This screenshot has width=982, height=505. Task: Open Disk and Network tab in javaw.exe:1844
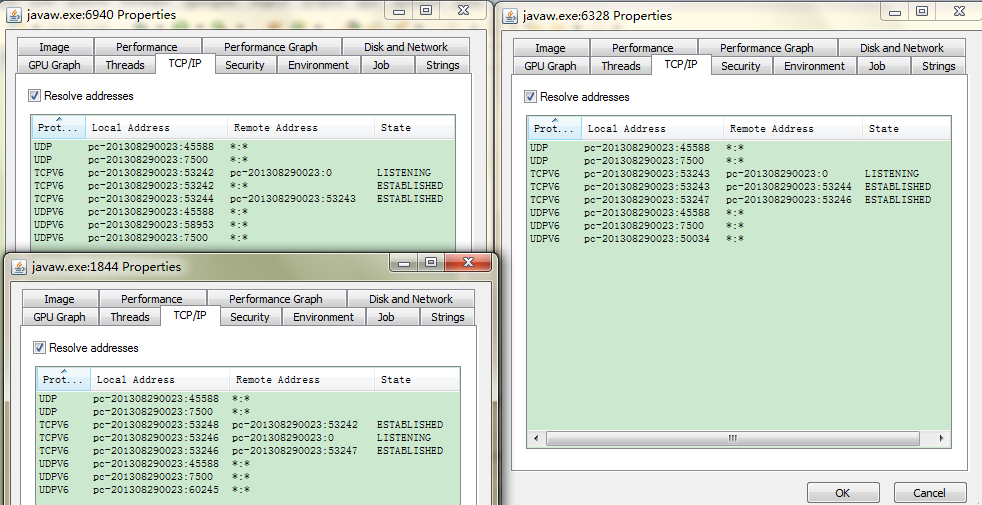pyautogui.click(x=411, y=299)
